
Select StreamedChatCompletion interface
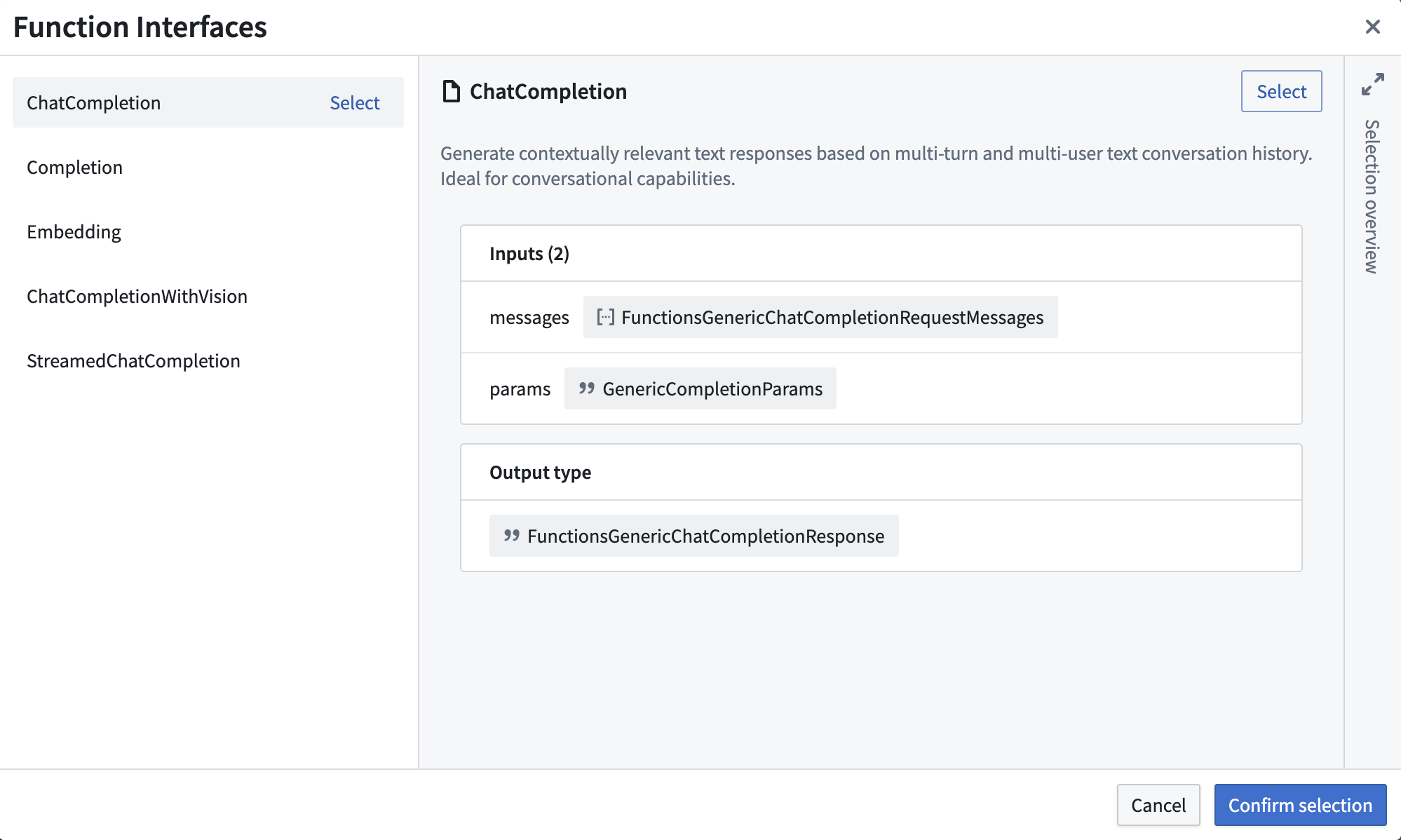coord(208,360)
